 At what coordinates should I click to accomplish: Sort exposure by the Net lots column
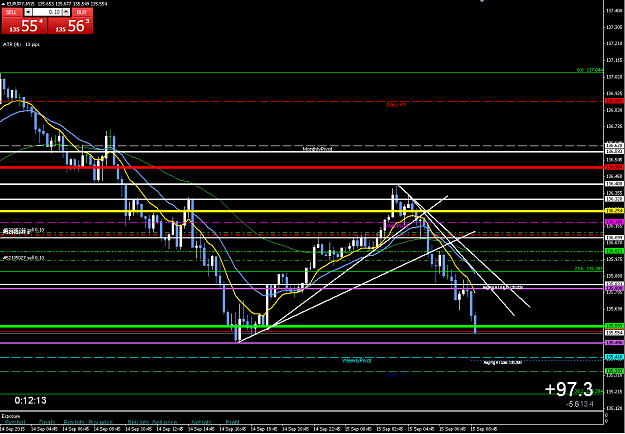click(x=200, y=422)
